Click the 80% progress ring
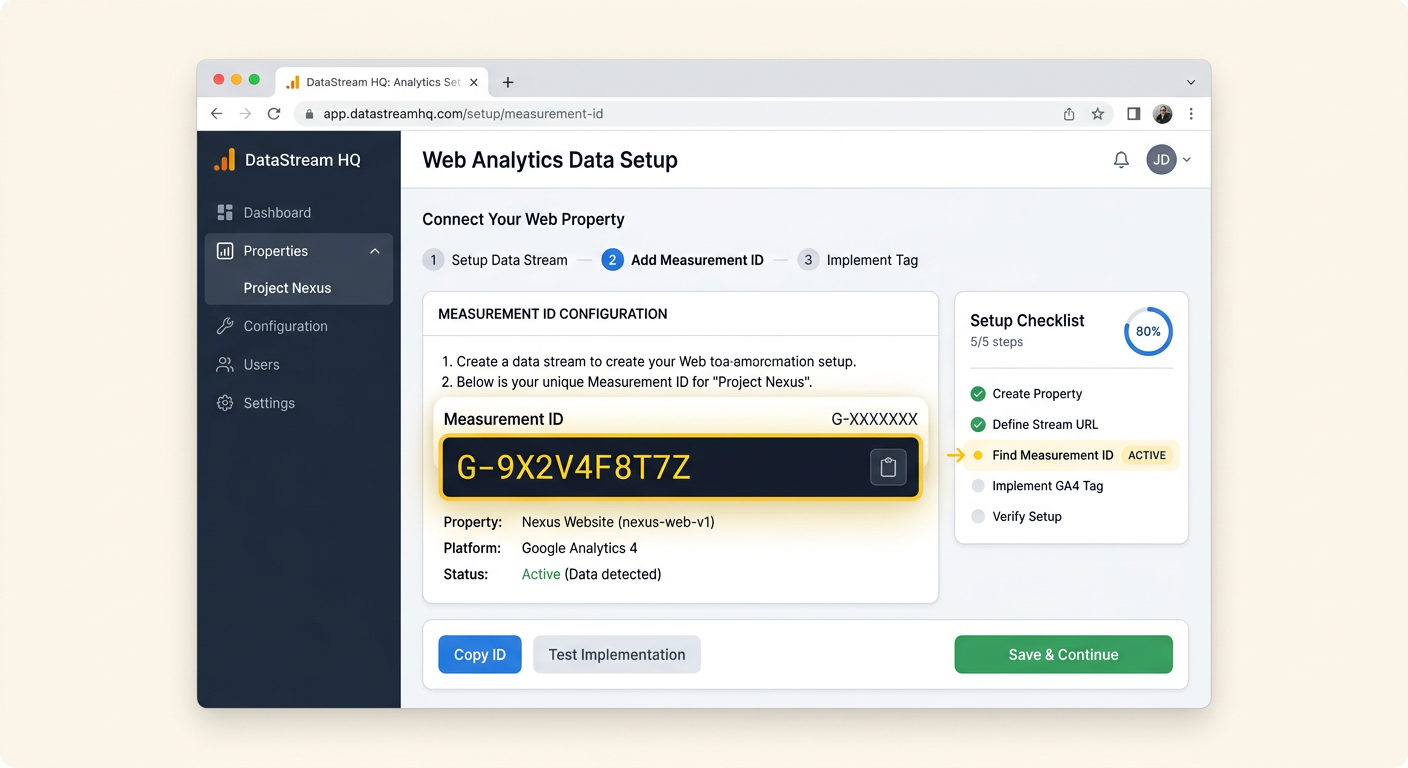1408x768 pixels. click(1148, 331)
